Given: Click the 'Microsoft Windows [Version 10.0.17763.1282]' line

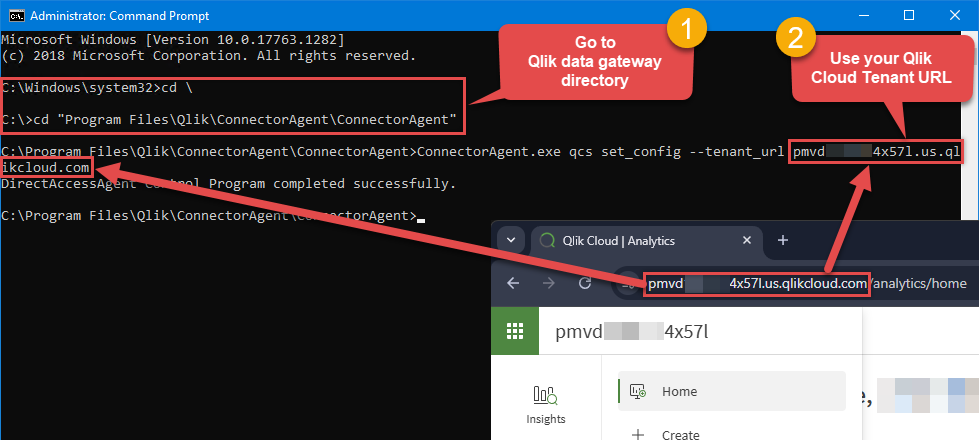Looking at the screenshot, I should tap(172, 39).
